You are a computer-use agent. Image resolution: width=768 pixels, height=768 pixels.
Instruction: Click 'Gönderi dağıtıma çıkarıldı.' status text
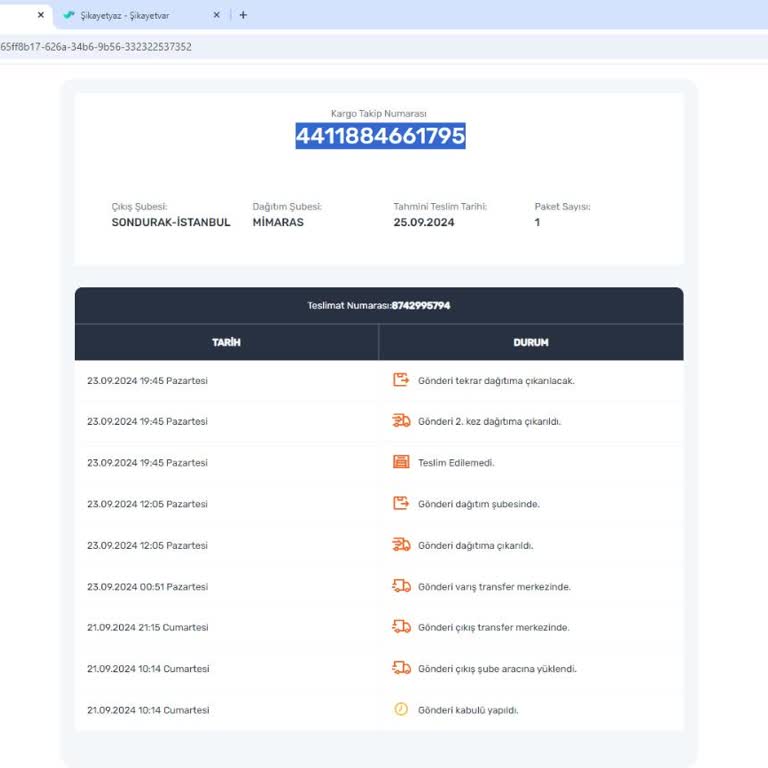[476, 545]
